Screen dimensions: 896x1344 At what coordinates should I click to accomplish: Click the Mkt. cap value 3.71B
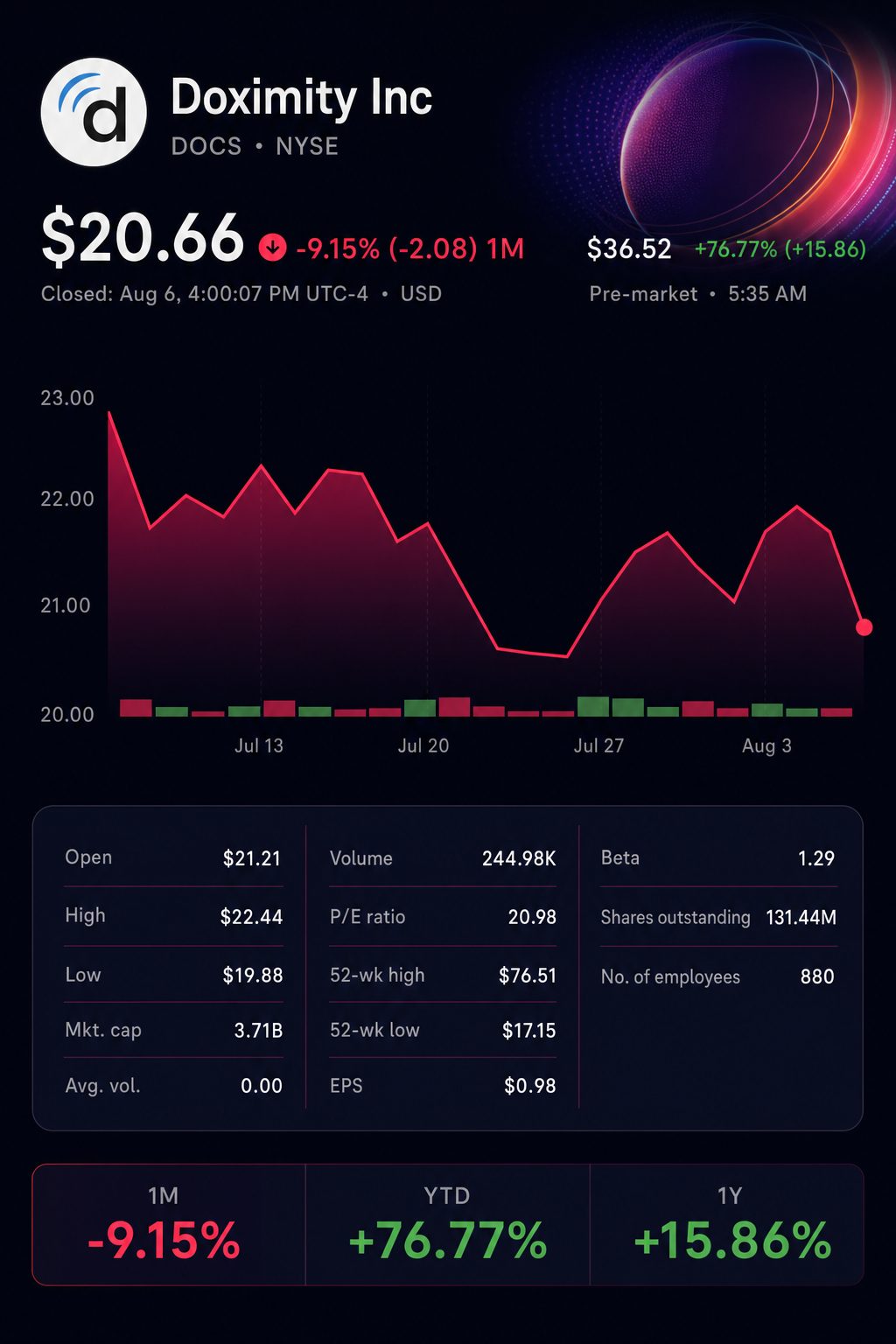(x=258, y=1031)
